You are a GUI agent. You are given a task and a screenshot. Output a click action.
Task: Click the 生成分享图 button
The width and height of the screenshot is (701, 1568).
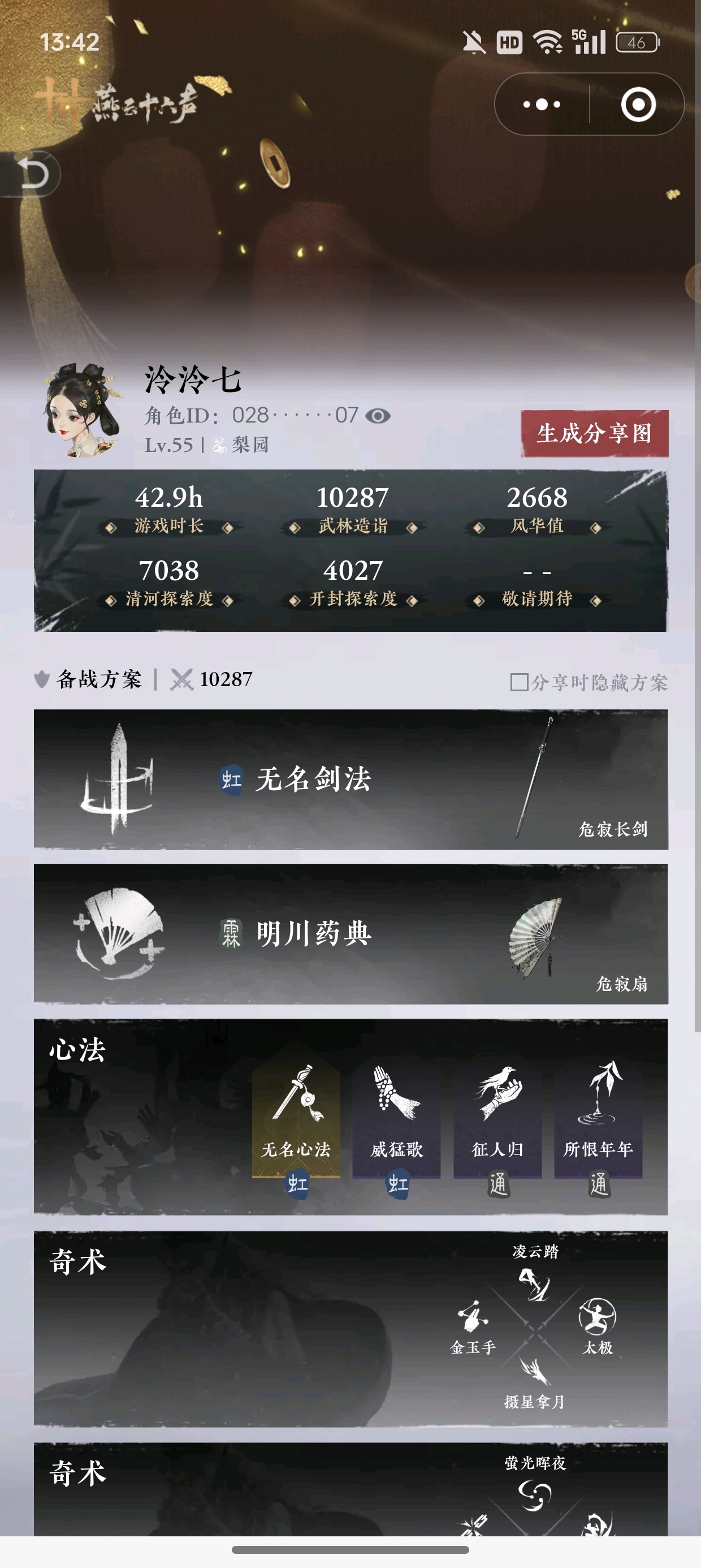595,433
